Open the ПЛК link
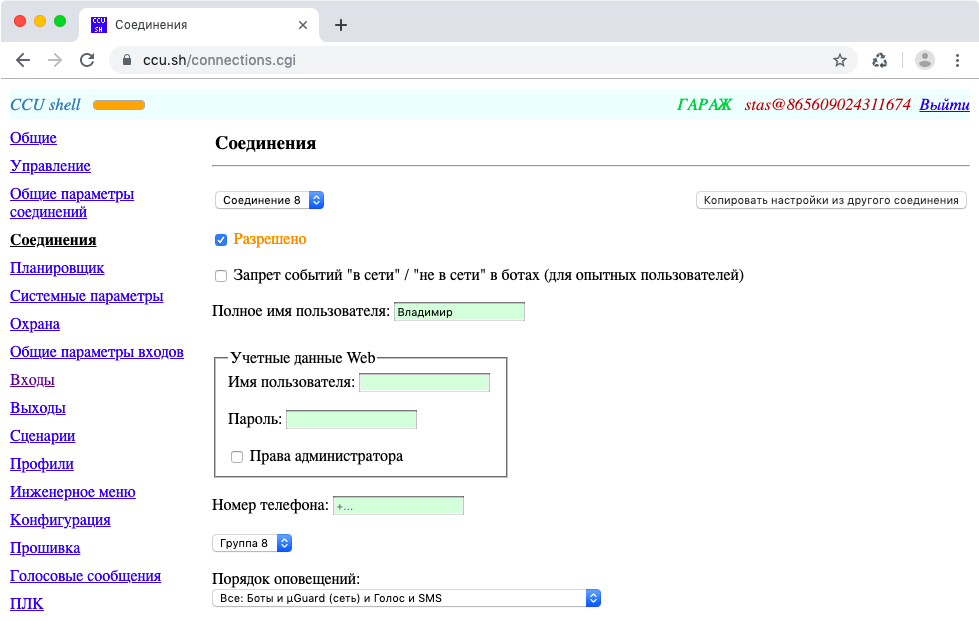This screenshot has width=979, height=621. (27, 604)
